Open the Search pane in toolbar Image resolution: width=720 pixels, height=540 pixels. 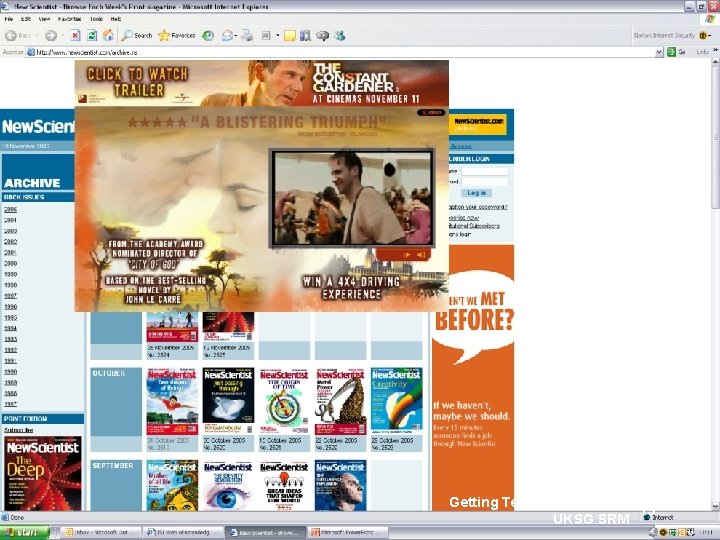tap(137, 35)
